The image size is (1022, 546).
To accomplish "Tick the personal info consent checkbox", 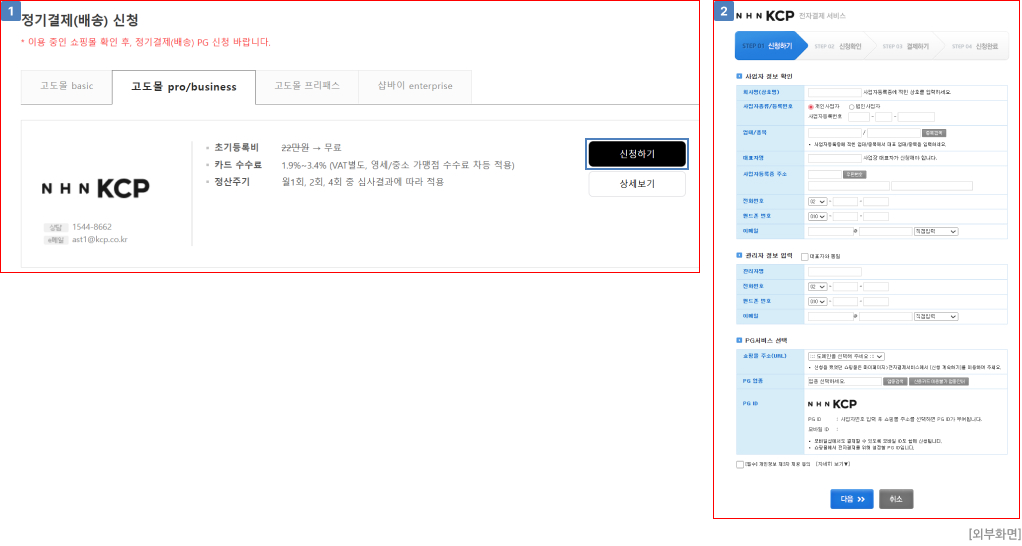I will click(x=740, y=464).
